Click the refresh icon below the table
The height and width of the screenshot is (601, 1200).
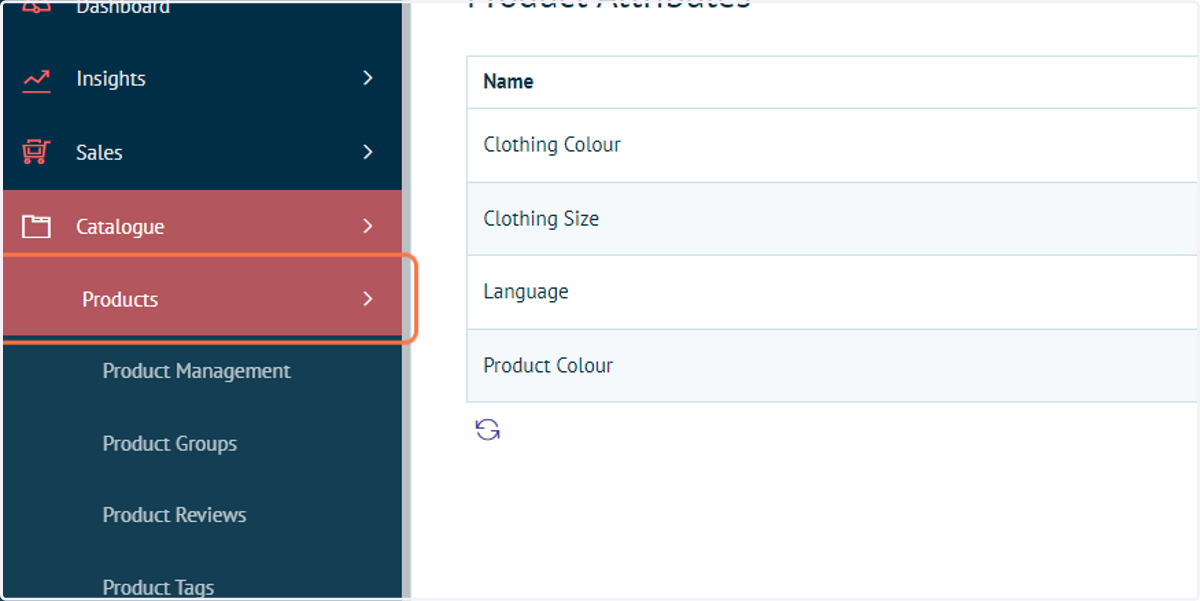[488, 430]
